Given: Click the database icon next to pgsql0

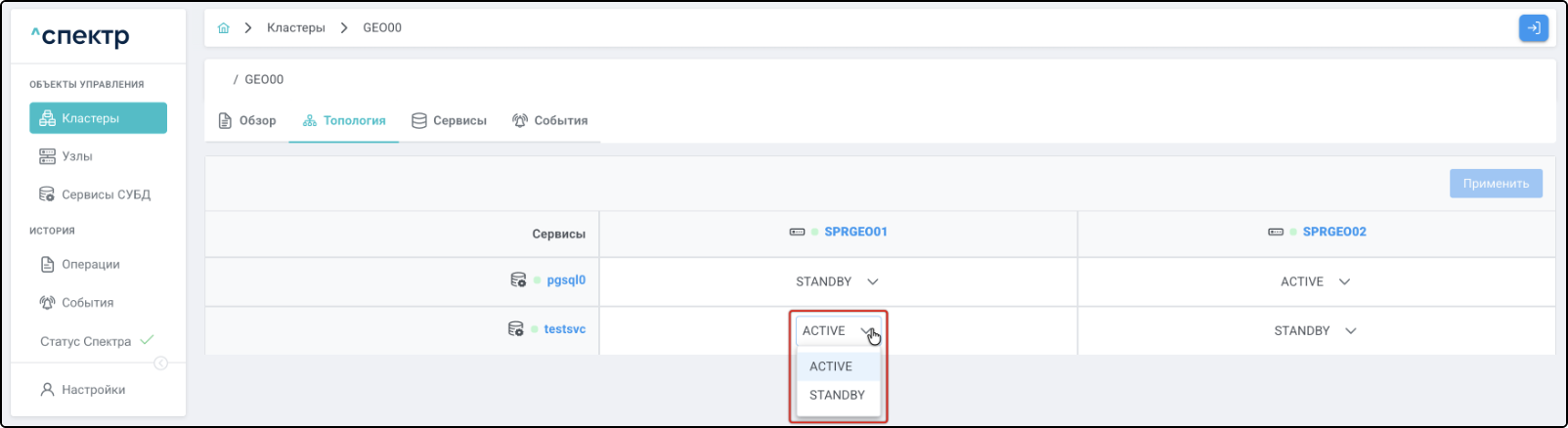Looking at the screenshot, I should [518, 280].
